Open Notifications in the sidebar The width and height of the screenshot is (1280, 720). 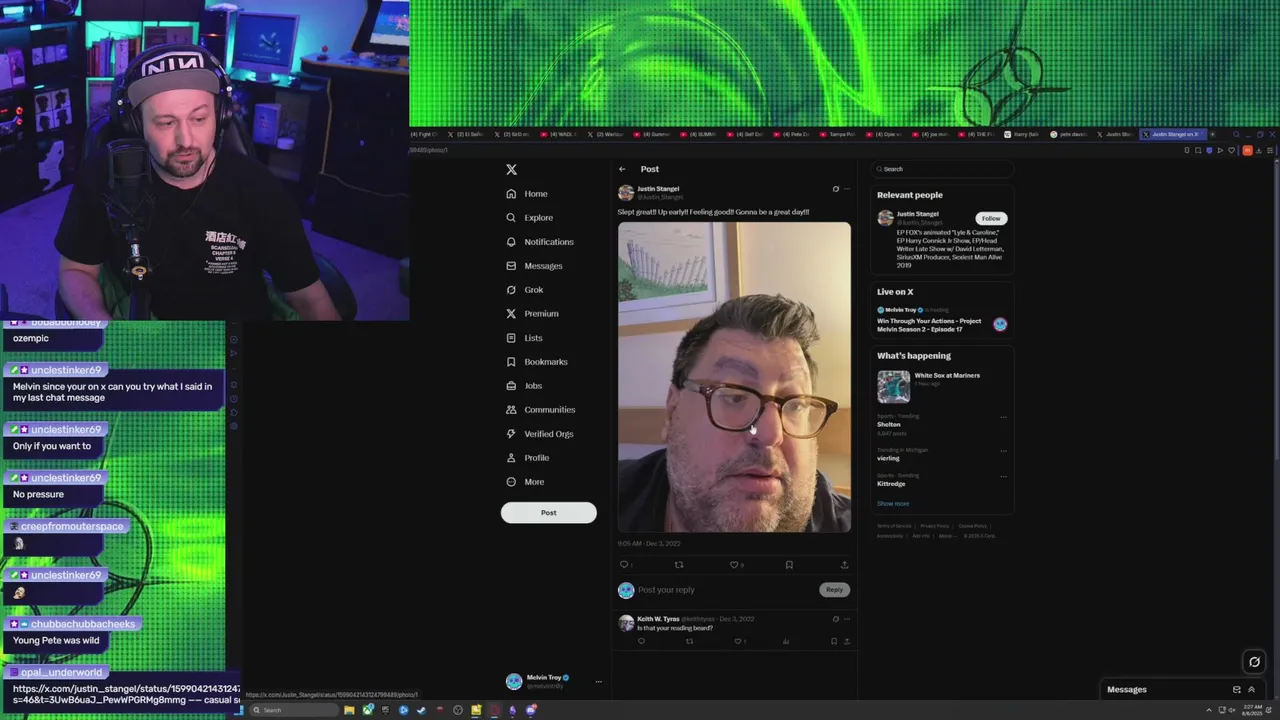[x=540, y=242]
